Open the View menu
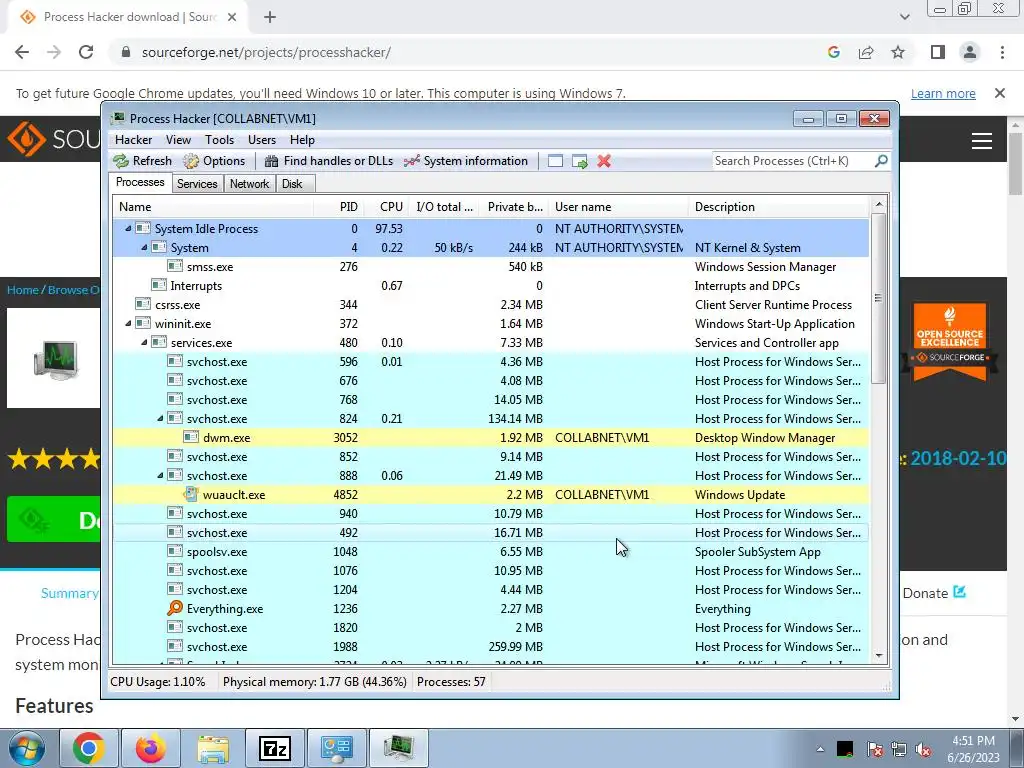Viewport: 1024px width, 768px height. click(178, 140)
